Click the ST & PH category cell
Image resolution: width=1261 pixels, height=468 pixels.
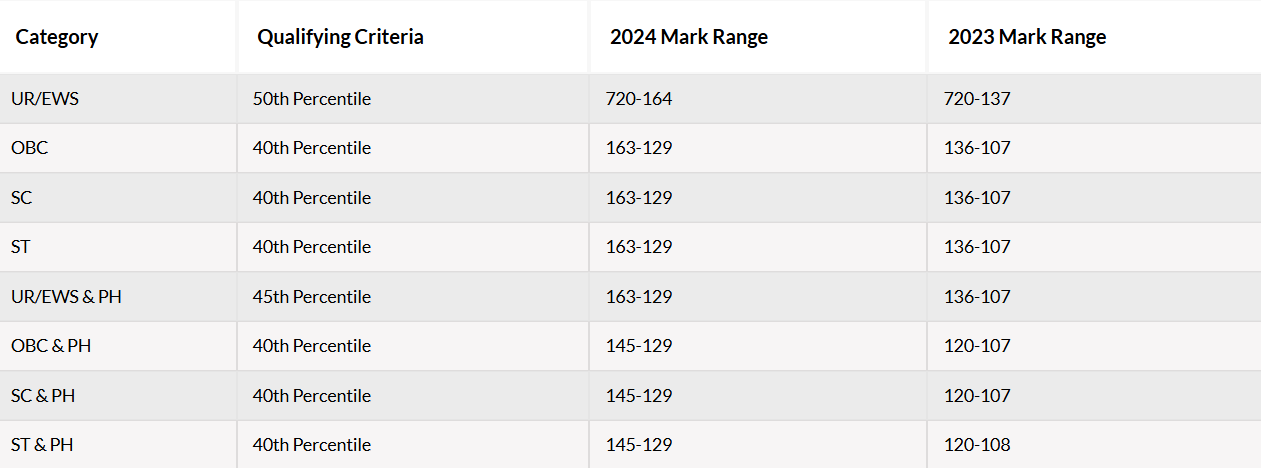42,445
